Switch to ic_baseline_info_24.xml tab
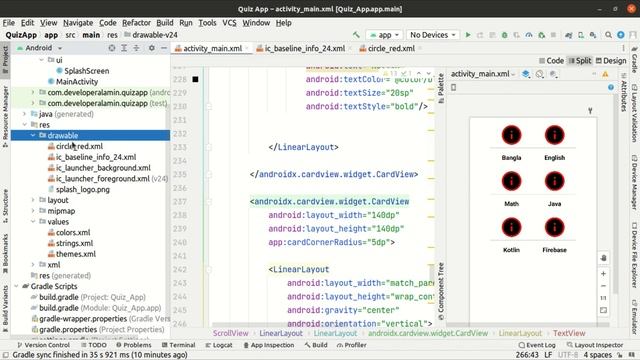This screenshot has height=360, width=640. (x=300, y=49)
